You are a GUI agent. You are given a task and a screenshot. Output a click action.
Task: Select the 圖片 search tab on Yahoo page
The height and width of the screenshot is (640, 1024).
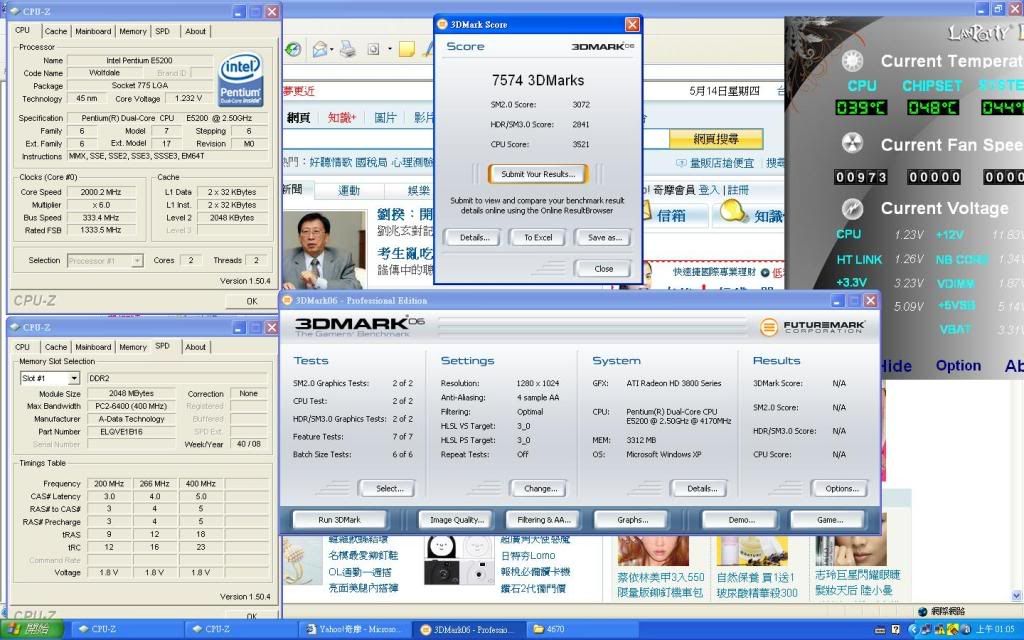(385, 118)
